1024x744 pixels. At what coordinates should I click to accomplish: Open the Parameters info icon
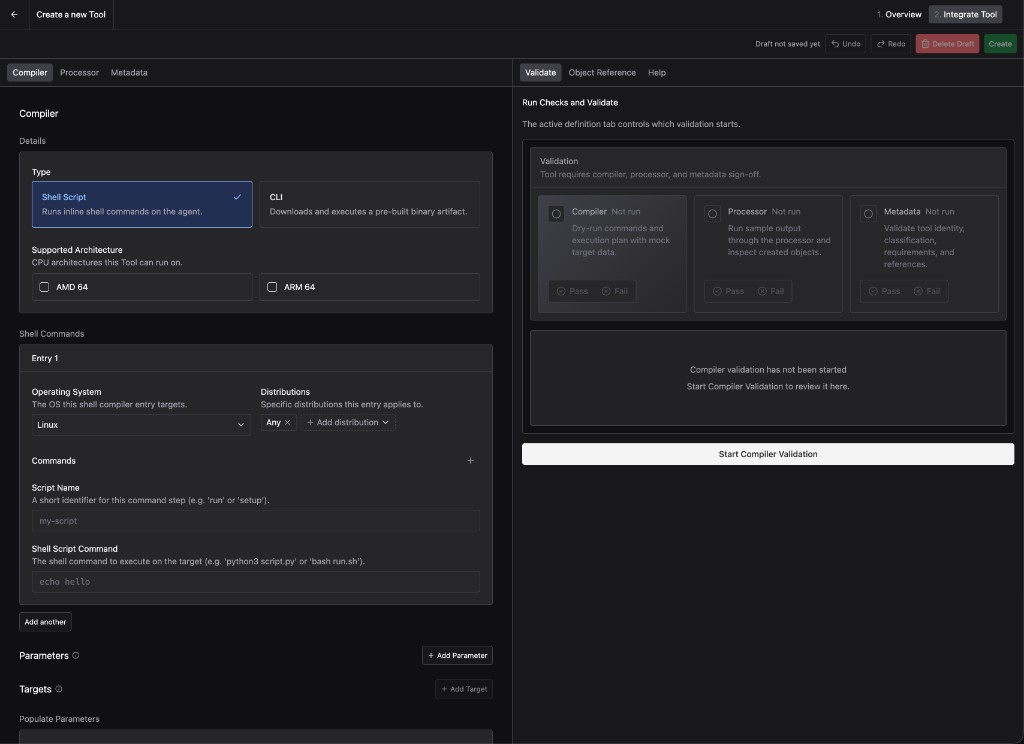point(76,656)
